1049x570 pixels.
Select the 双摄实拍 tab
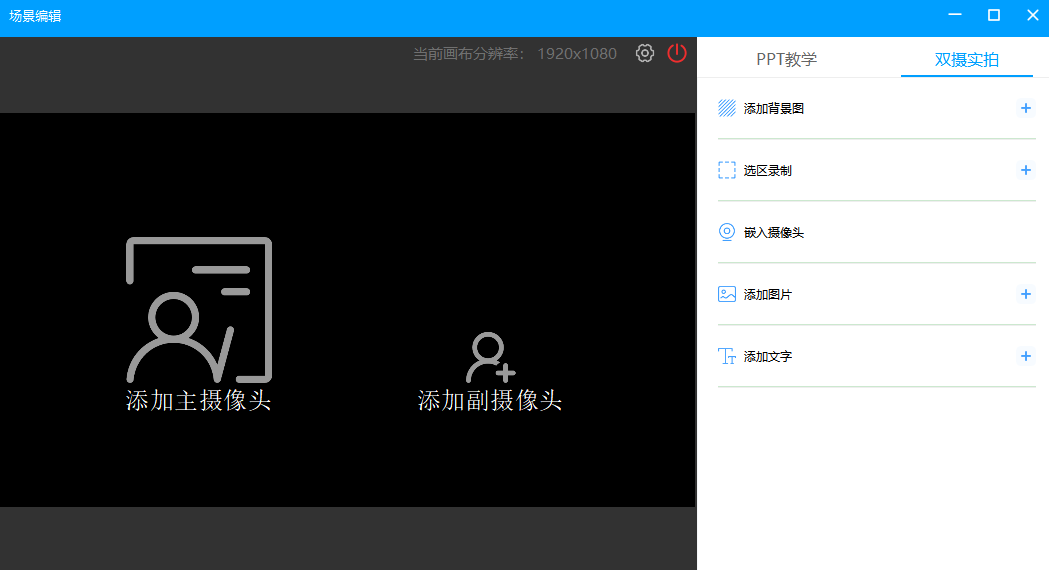click(x=966, y=59)
